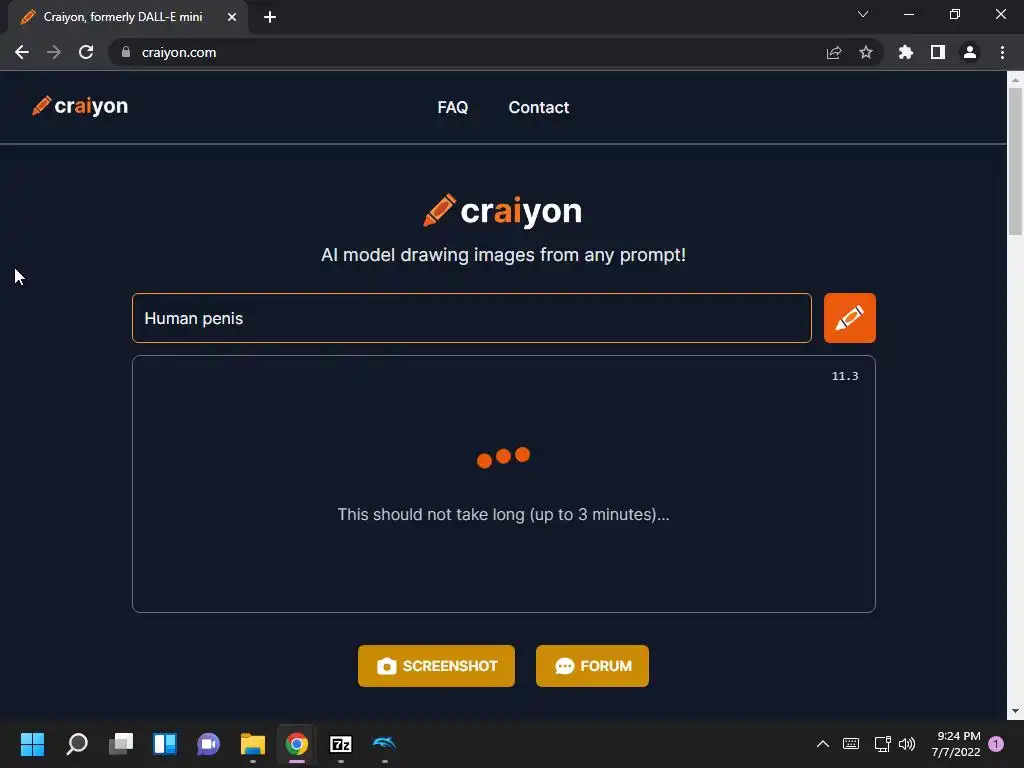
Task: Click the page vertical scrollbar thumb
Action: tap(1015, 160)
